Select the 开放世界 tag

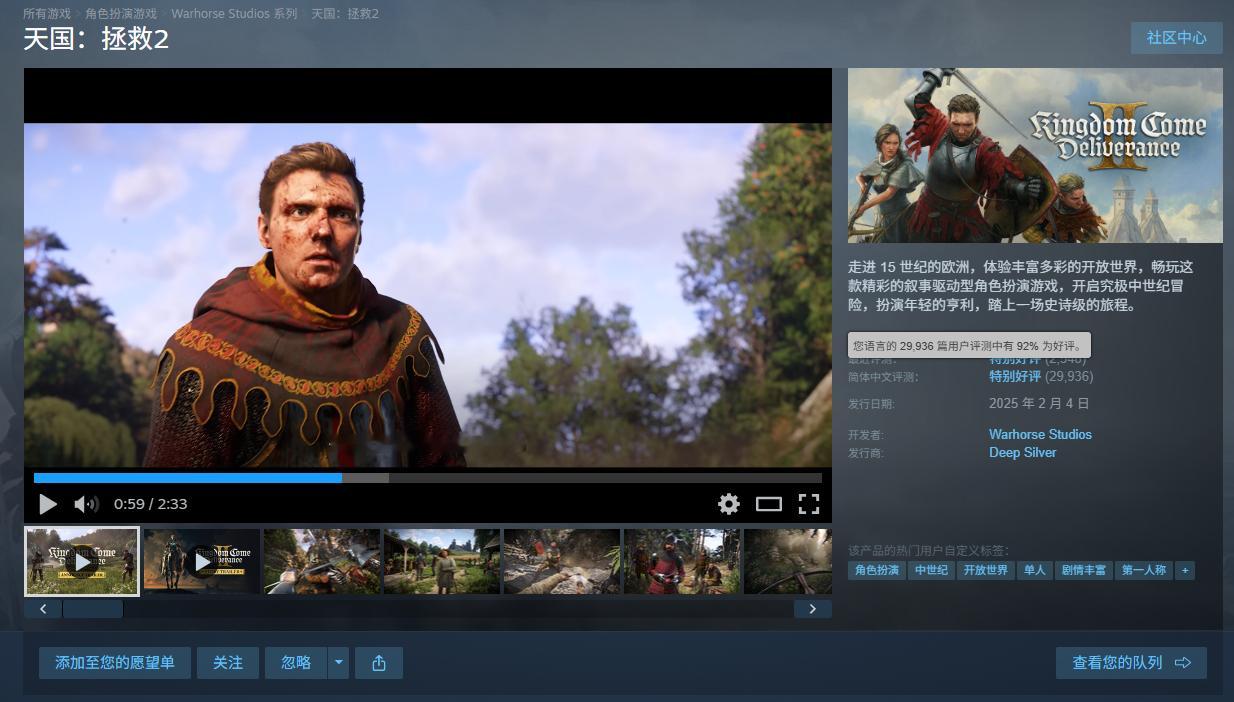coord(986,570)
